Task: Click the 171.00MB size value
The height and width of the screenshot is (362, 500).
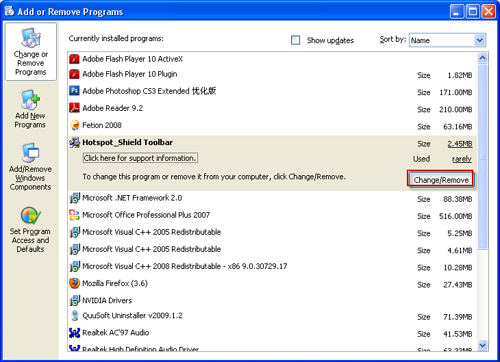Action: coord(455,92)
